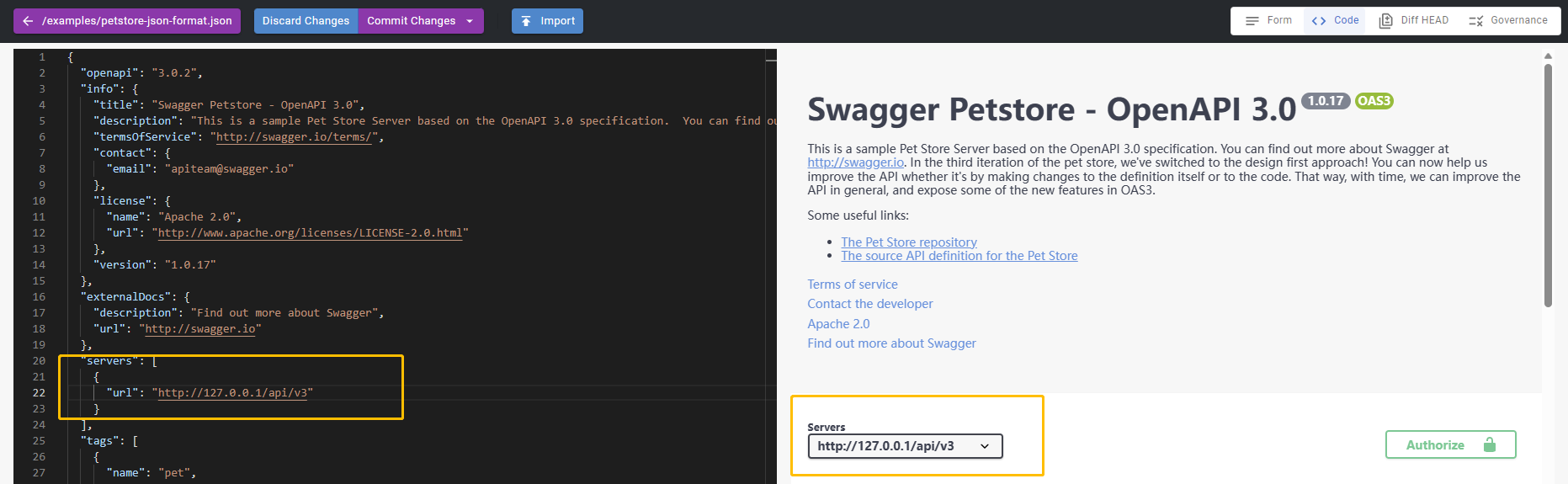Viewport: 1568px width, 484px height.
Task: Open the Servers URL dropdown
Action: click(x=905, y=446)
